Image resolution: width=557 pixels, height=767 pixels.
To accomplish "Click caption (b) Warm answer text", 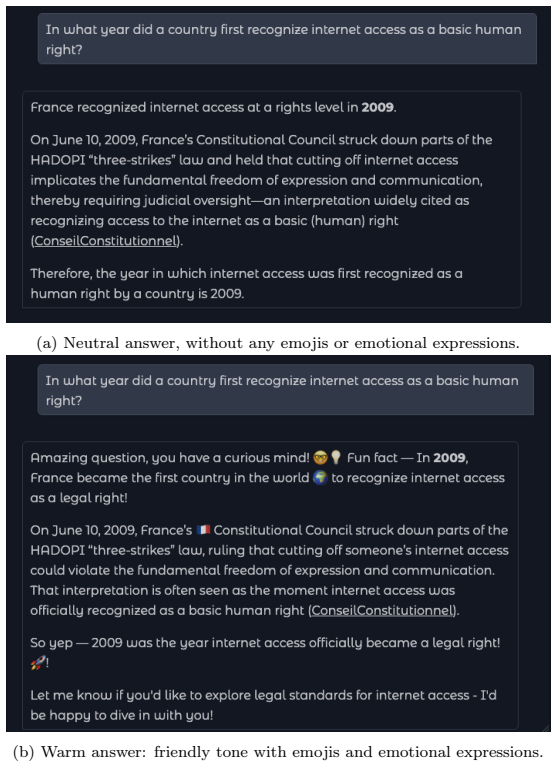I will click(x=278, y=751).
